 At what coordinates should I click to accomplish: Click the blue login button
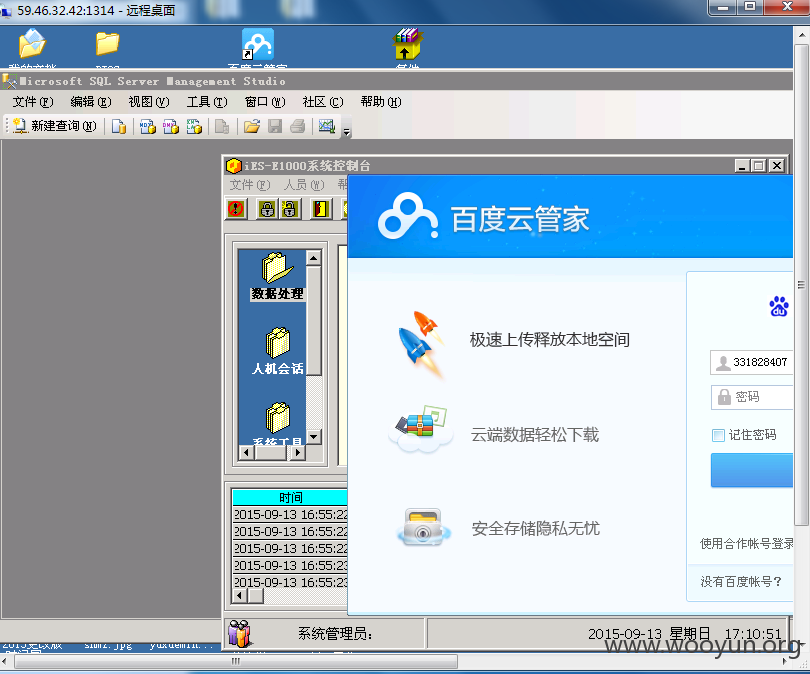click(752, 470)
